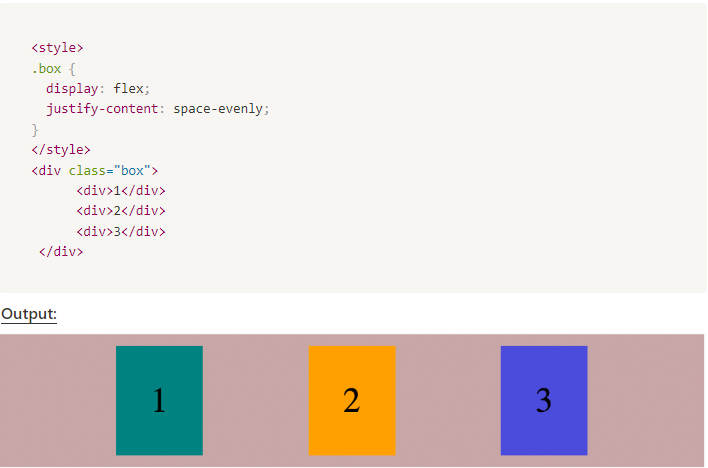Viewport: 708px width, 468px height.
Task: Click the "display: flex;" code line
Action: tap(98, 89)
